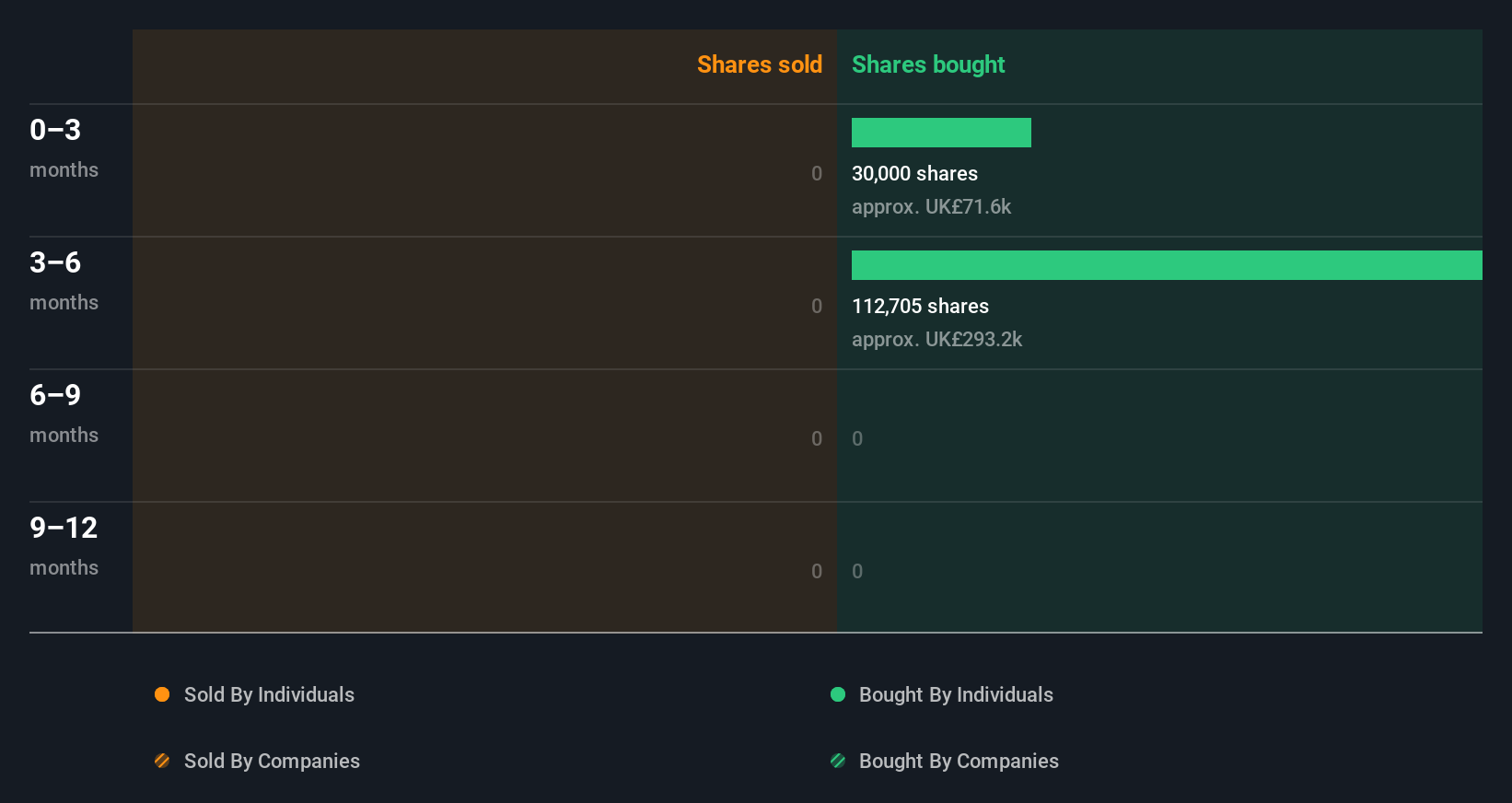This screenshot has width=1512, height=803.
Task: Click the shares bought zero in 6–9 months row
Action: (857, 438)
